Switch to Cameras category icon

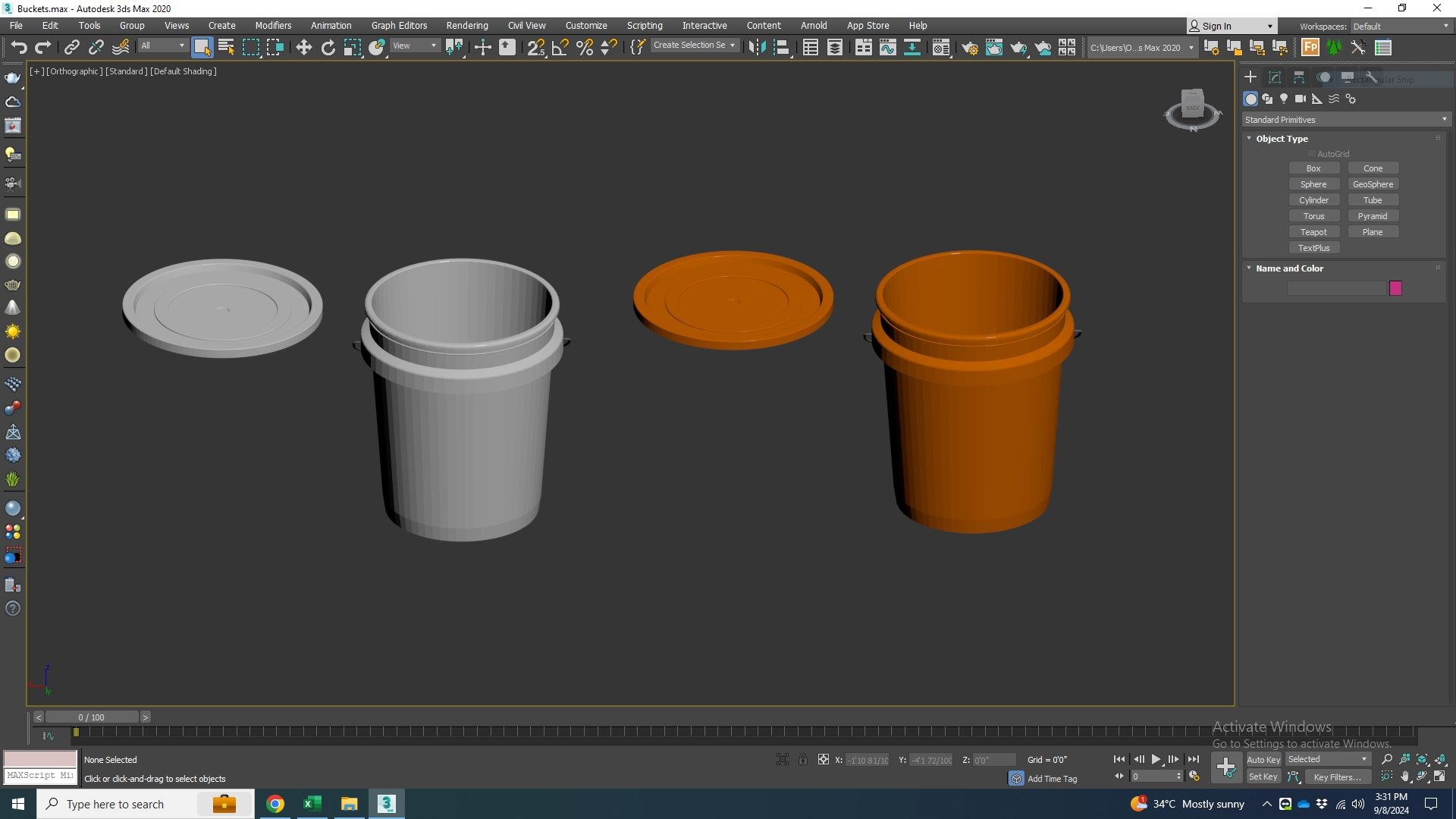click(x=1301, y=99)
